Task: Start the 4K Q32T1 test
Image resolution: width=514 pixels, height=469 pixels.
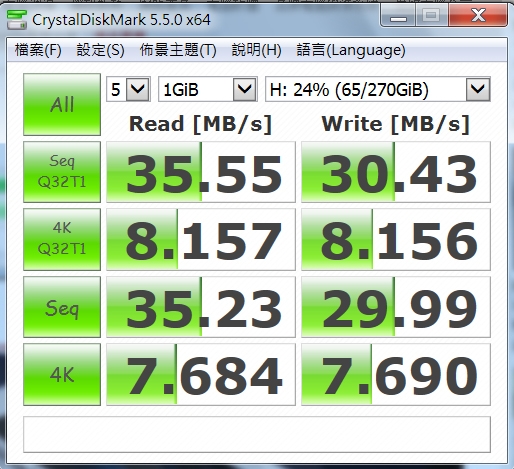Action: point(62,239)
